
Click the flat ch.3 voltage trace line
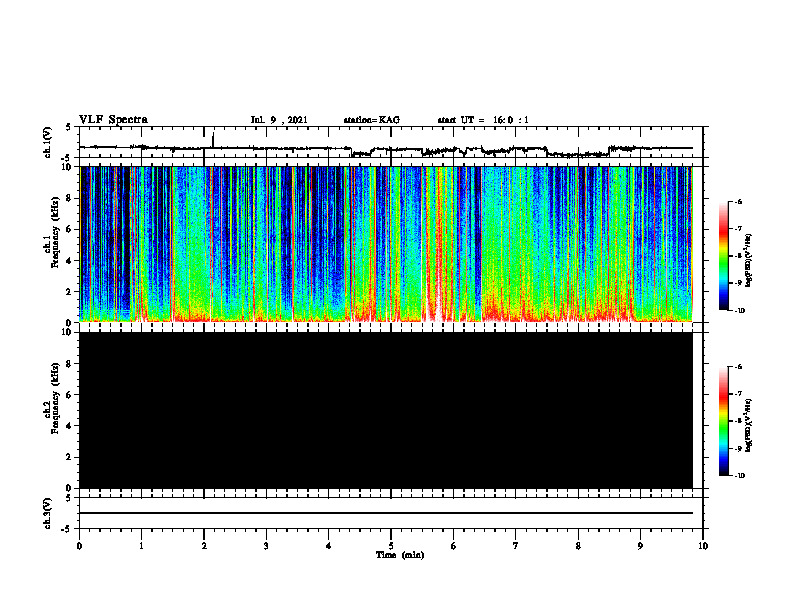(386, 513)
